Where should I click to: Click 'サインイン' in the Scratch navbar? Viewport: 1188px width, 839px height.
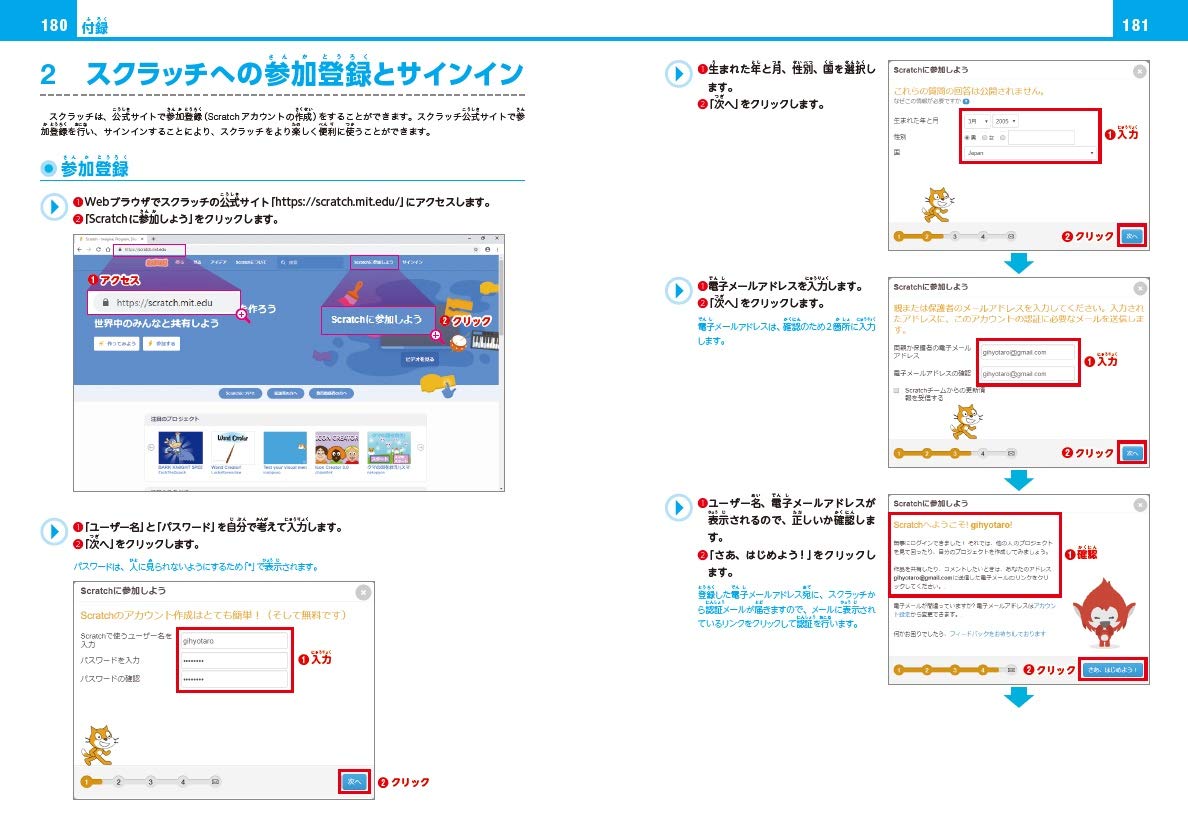click(x=411, y=262)
